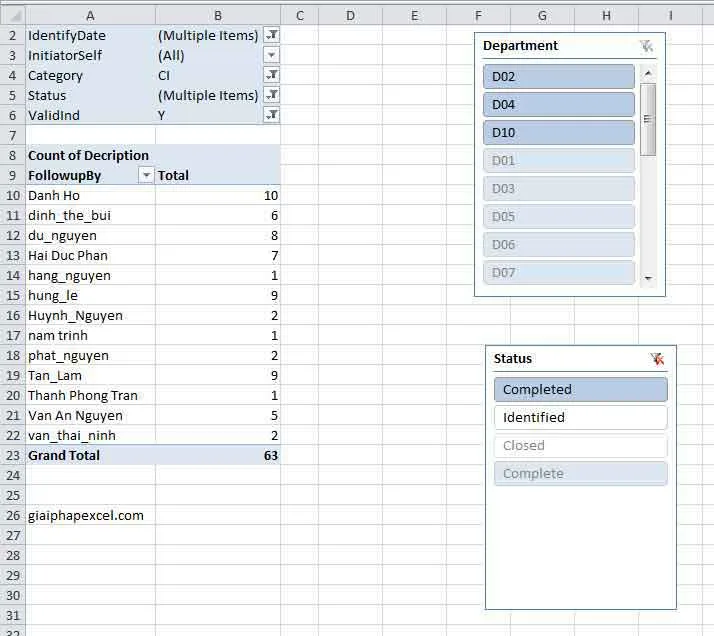Select the Tan_Lam cell
Image resolution: width=714 pixels, height=636 pixels.
90,376
